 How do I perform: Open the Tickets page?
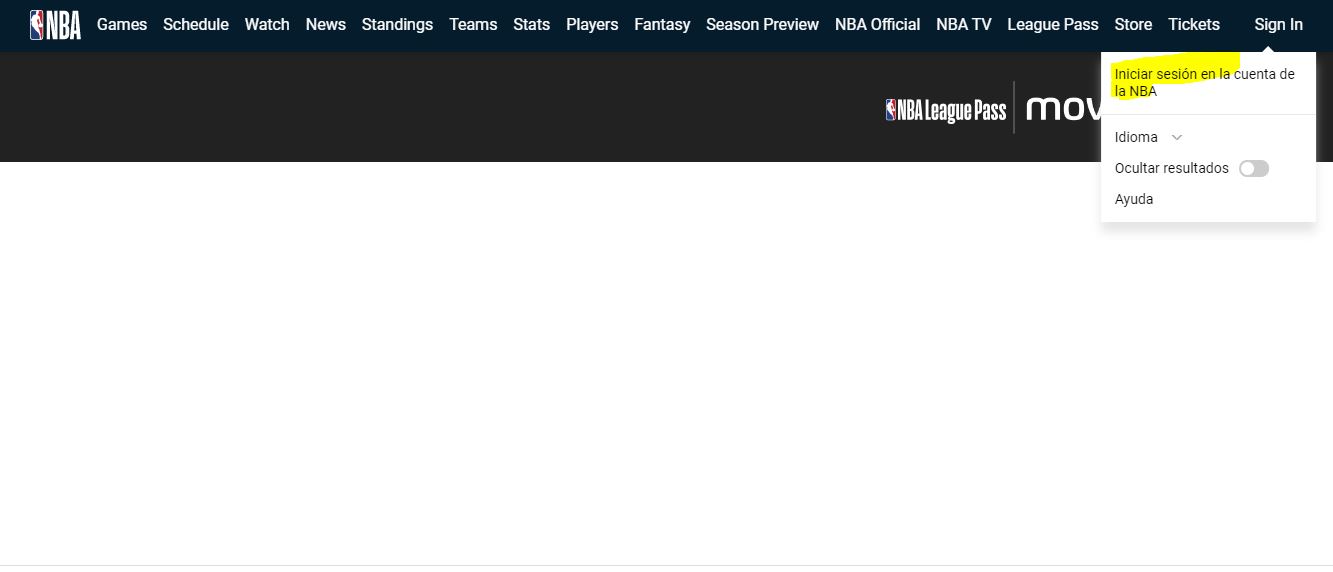1194,25
